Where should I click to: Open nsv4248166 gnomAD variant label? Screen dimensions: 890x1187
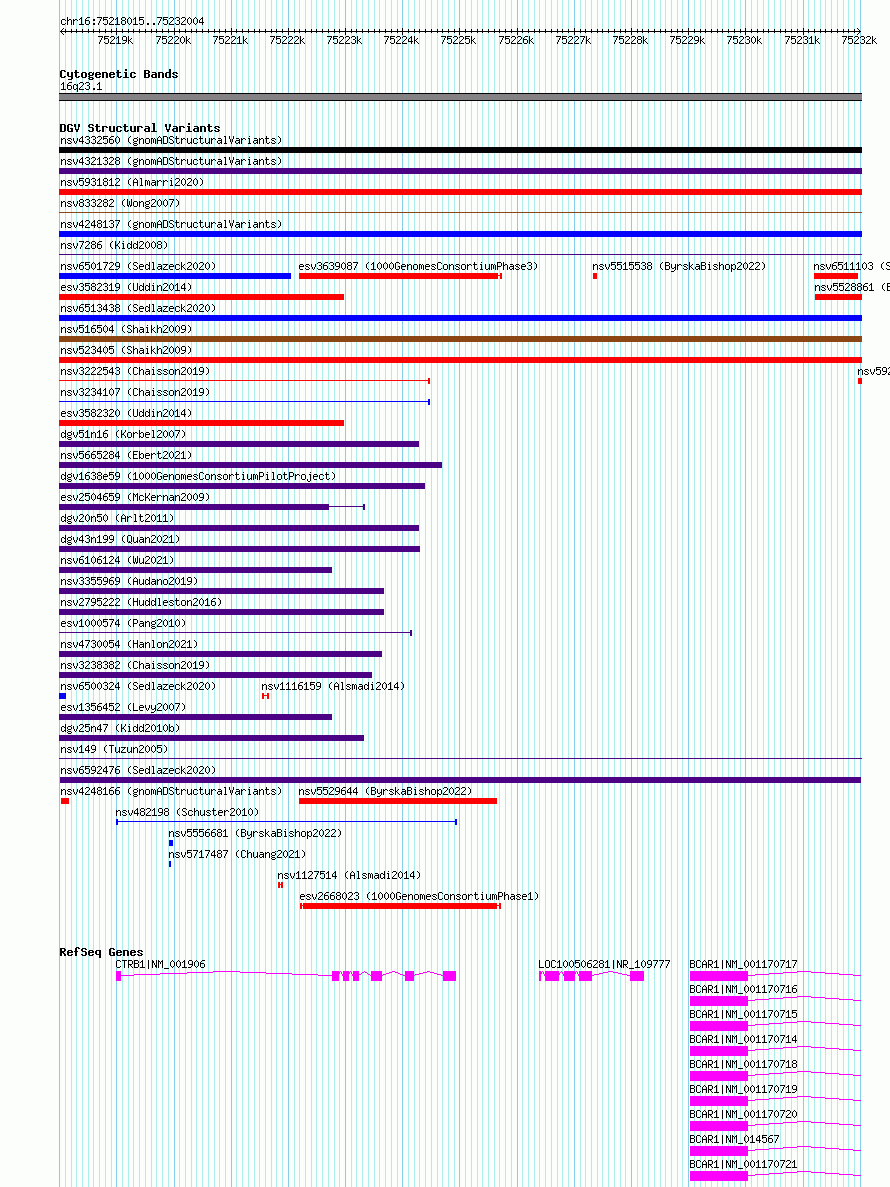click(171, 792)
